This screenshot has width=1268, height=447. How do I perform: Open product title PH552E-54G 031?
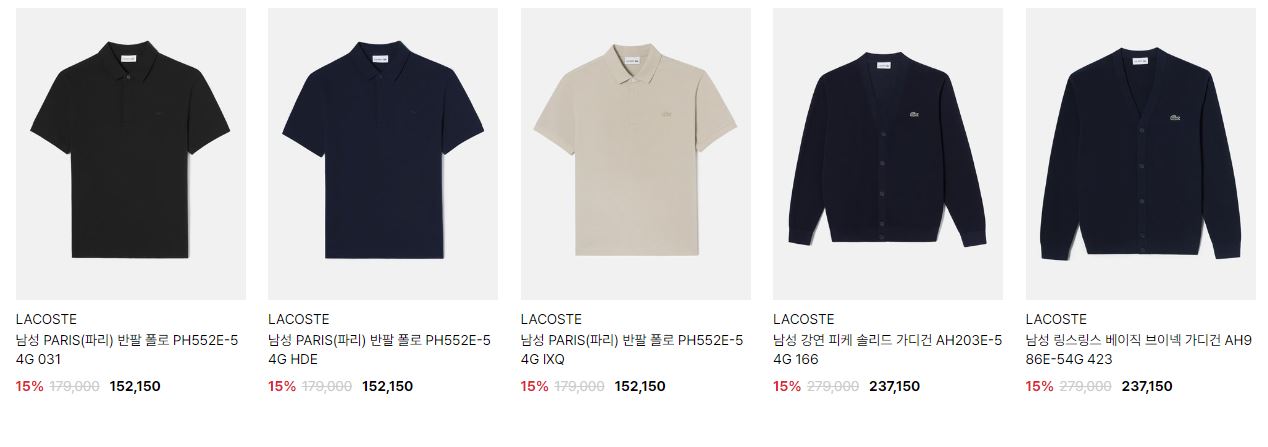127,351
